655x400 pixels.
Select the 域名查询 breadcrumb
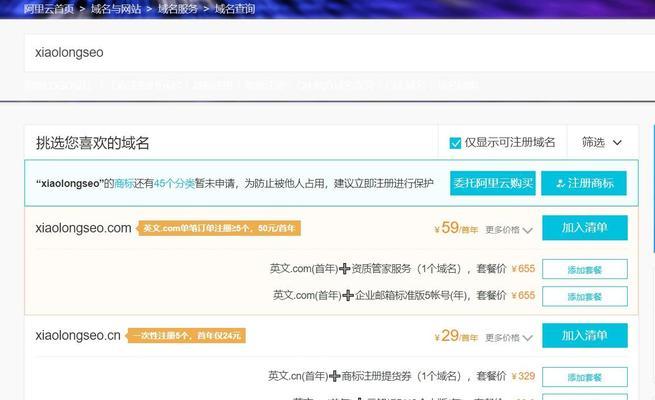[235, 9]
